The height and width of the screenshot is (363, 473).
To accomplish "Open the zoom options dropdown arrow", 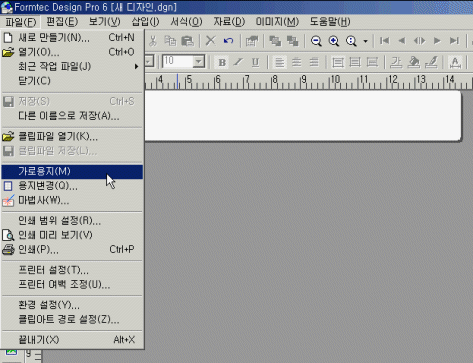I will (x=365, y=41).
